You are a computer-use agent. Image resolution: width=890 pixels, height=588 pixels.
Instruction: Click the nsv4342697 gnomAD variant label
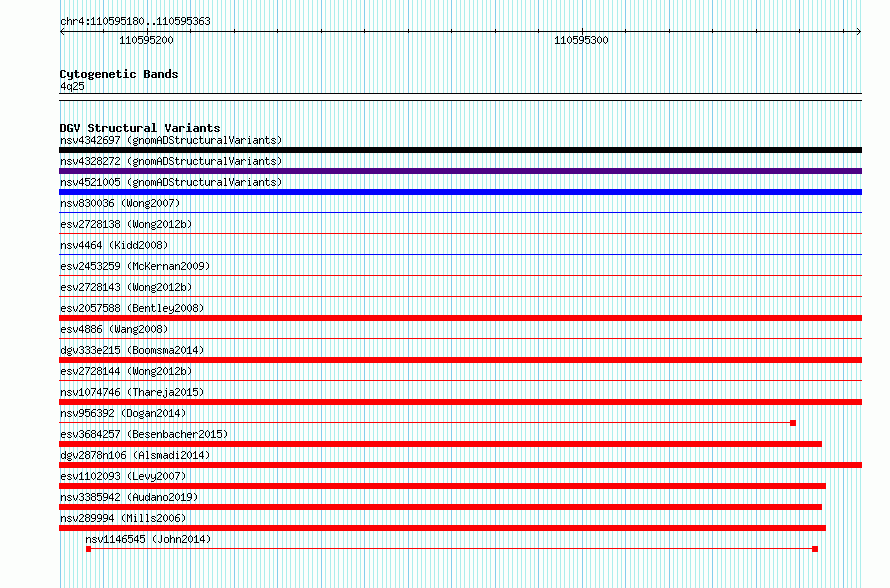pos(171,140)
